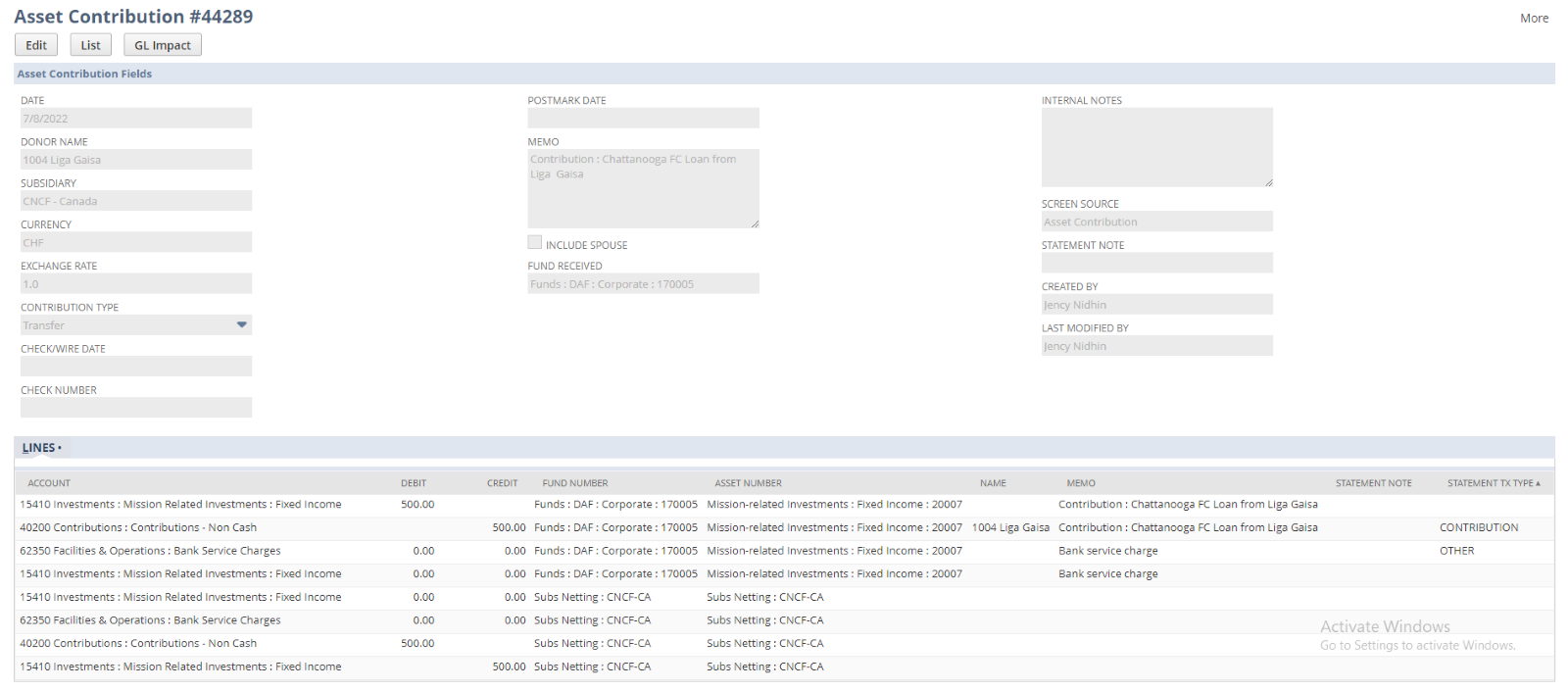Select the Lines subtab
Image resolution: width=1568 pixels, height=691 pixels.
[41, 448]
